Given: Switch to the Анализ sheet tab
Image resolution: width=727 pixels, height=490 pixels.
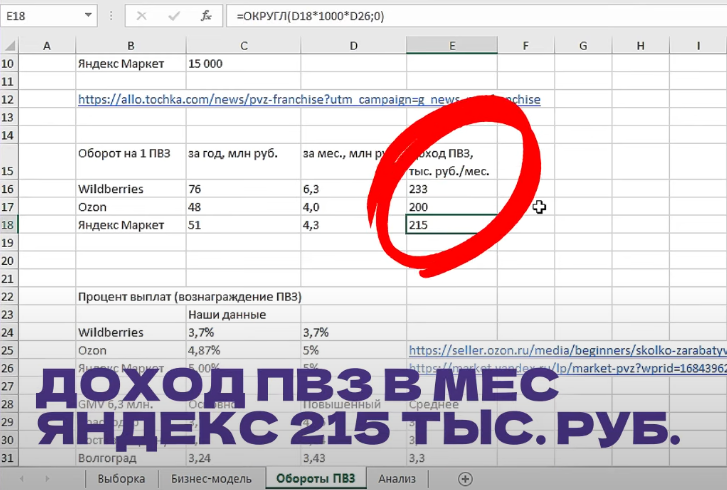Looking at the screenshot, I should click(397, 478).
